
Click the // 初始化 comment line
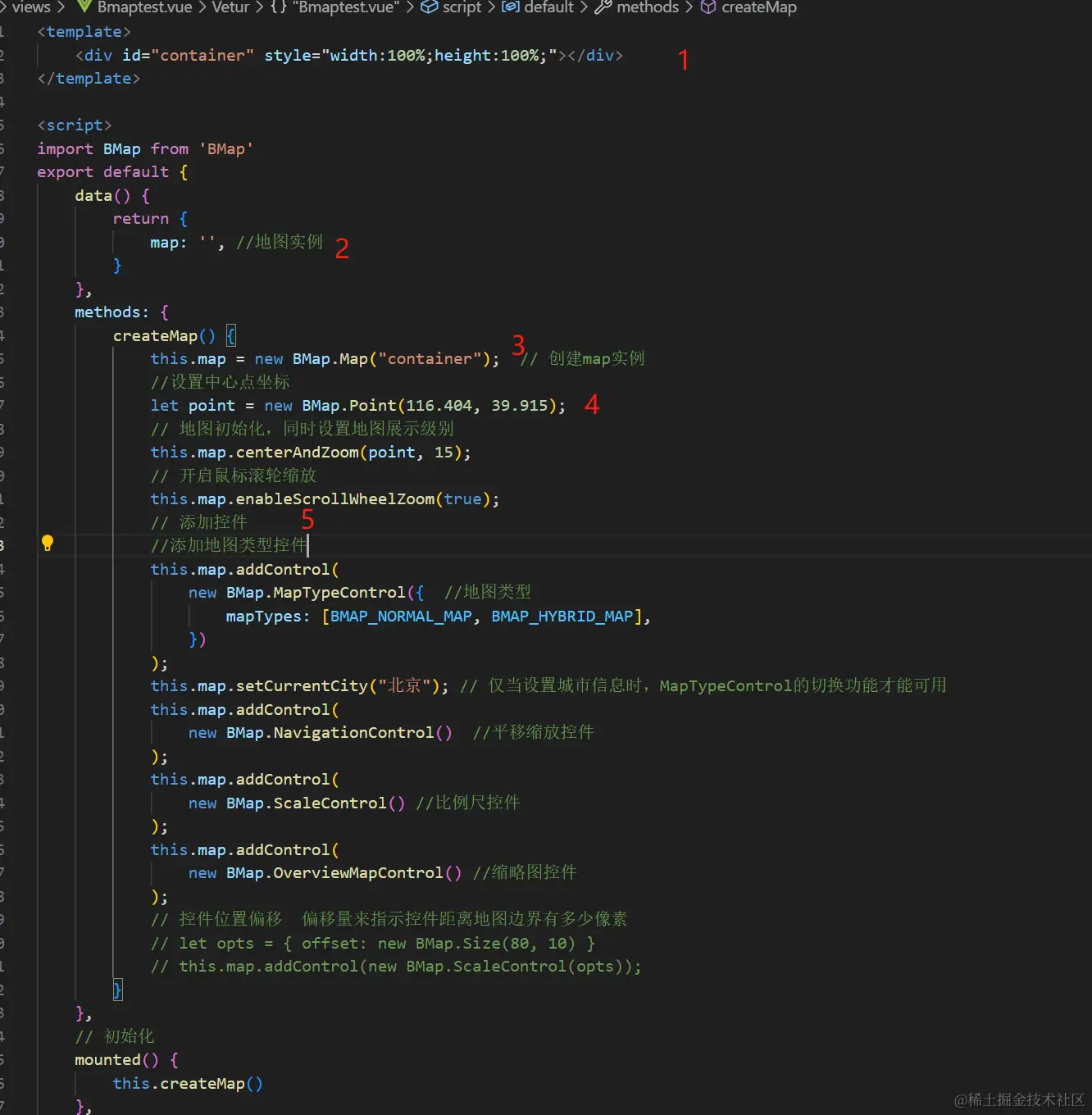[x=115, y=1037]
